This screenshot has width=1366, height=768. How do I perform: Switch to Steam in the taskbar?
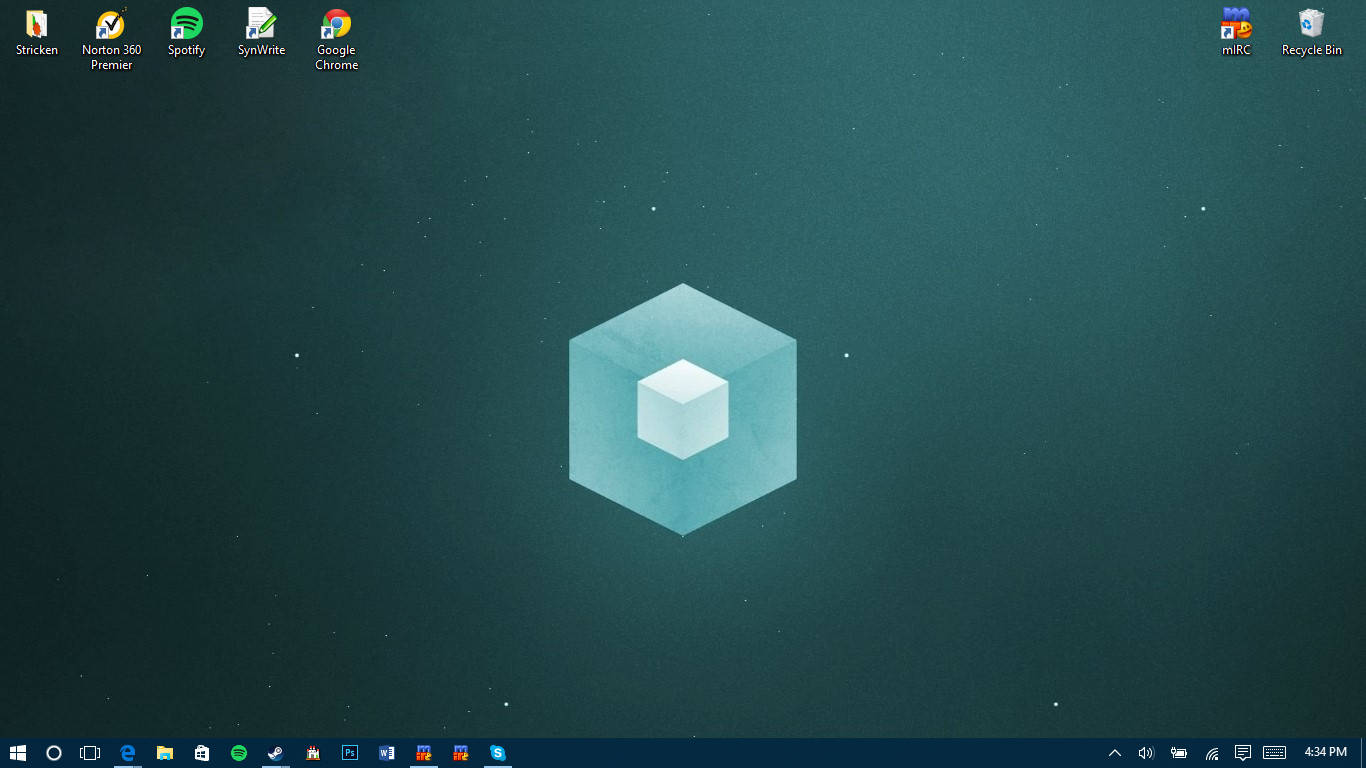tap(275, 753)
